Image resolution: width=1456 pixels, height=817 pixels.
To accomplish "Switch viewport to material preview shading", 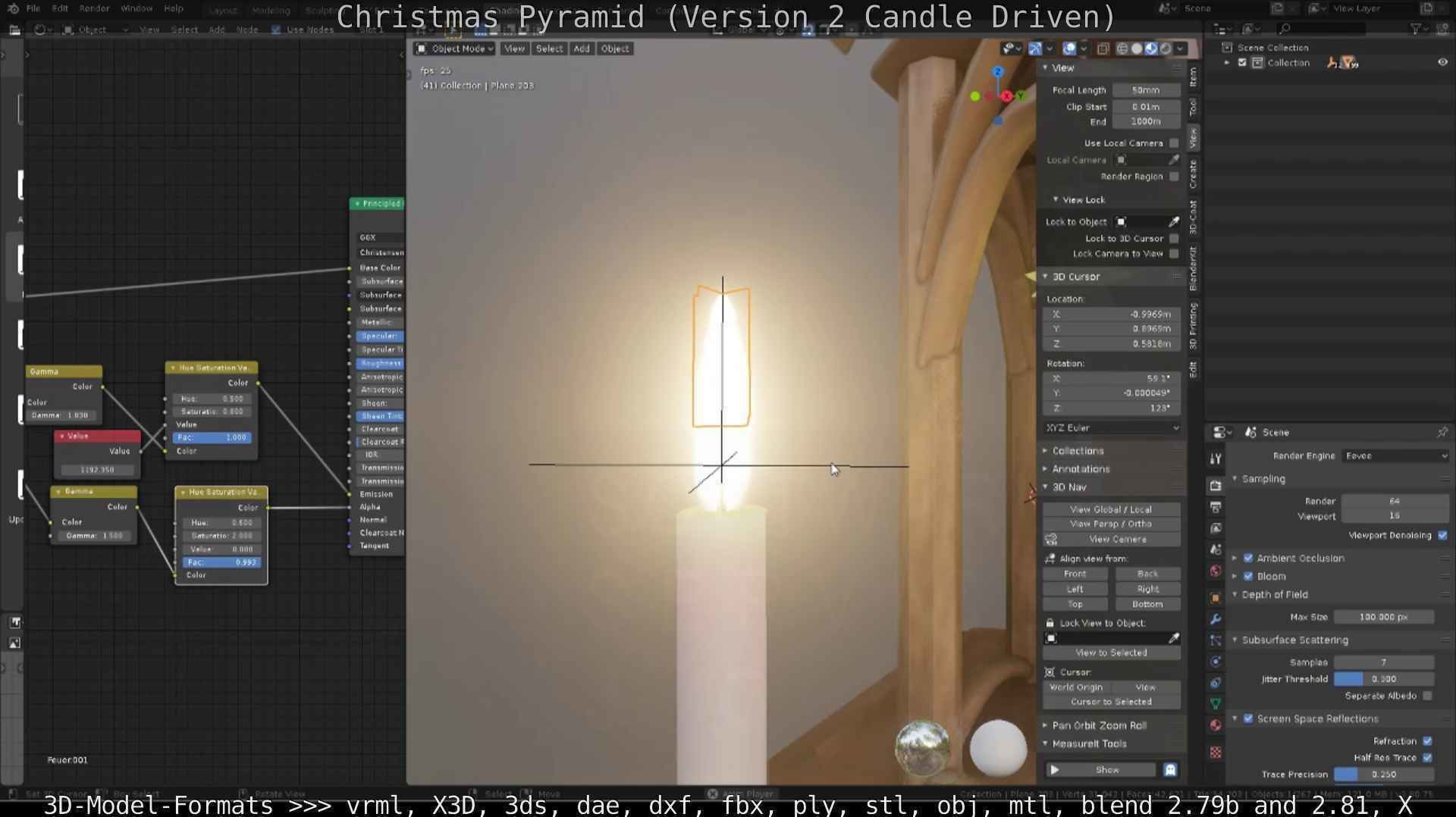I will coord(1151,49).
